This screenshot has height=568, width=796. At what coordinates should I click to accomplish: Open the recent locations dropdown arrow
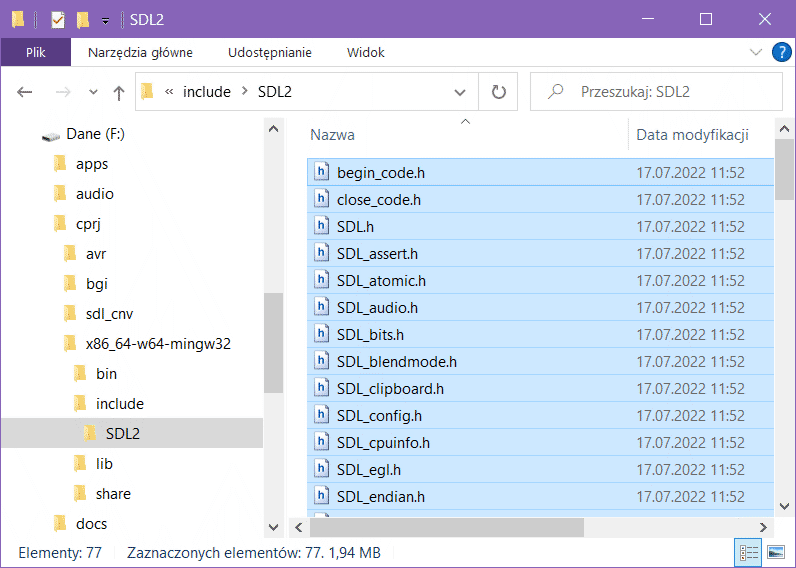point(93,92)
